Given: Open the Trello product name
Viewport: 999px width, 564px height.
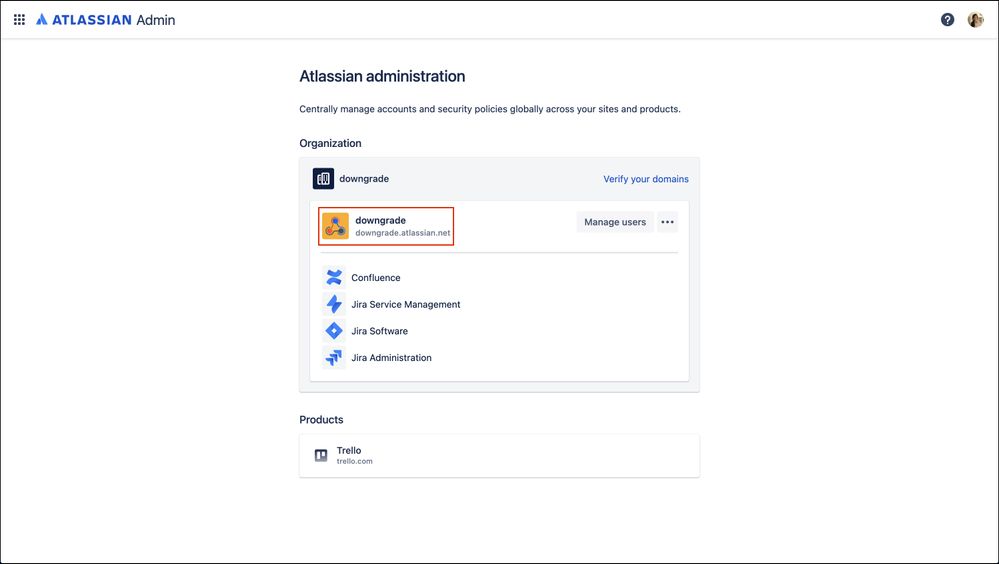Looking at the screenshot, I should click(349, 450).
